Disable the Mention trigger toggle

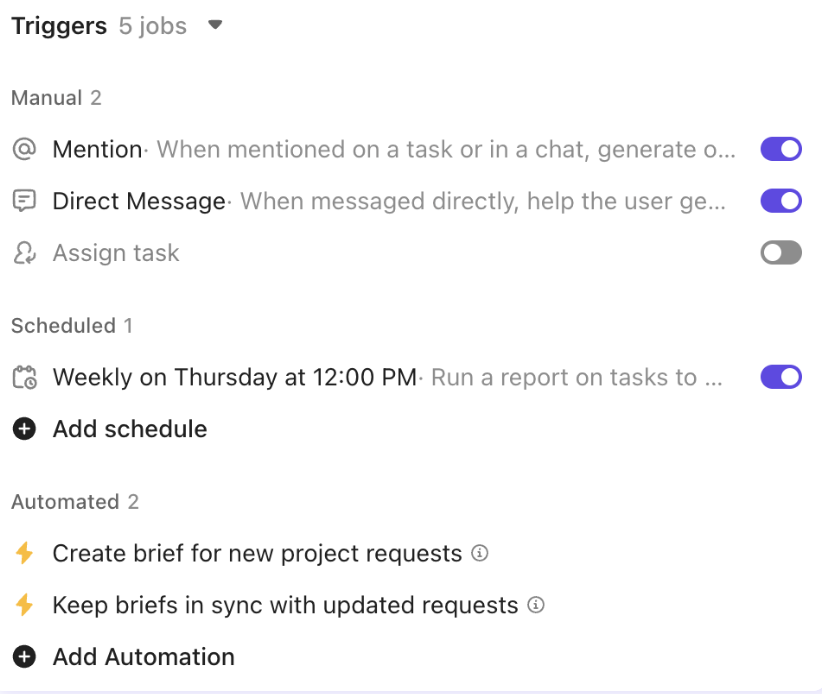781,149
